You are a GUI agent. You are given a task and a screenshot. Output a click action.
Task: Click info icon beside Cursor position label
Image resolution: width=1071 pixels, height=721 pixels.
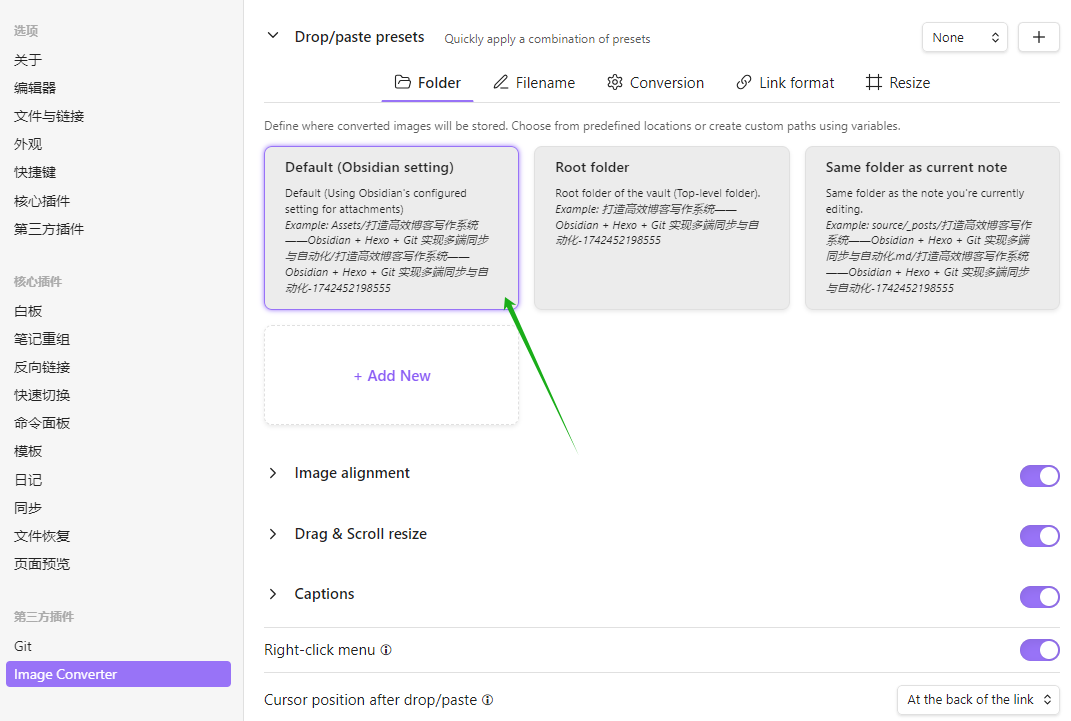coord(487,700)
